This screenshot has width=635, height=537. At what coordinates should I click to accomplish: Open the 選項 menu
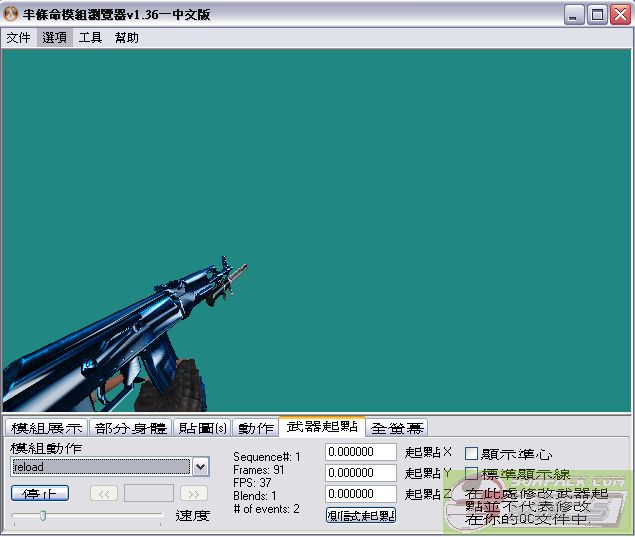[55, 38]
